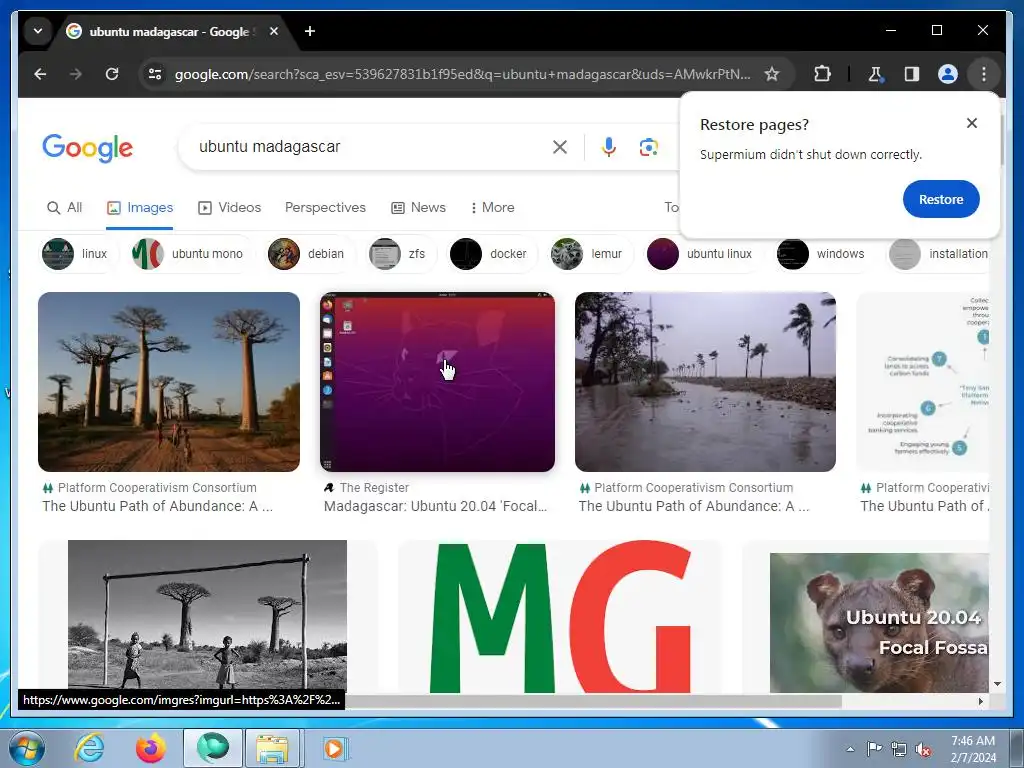Start voice search with microphone
Viewport: 1024px width, 768px height.
click(x=609, y=147)
